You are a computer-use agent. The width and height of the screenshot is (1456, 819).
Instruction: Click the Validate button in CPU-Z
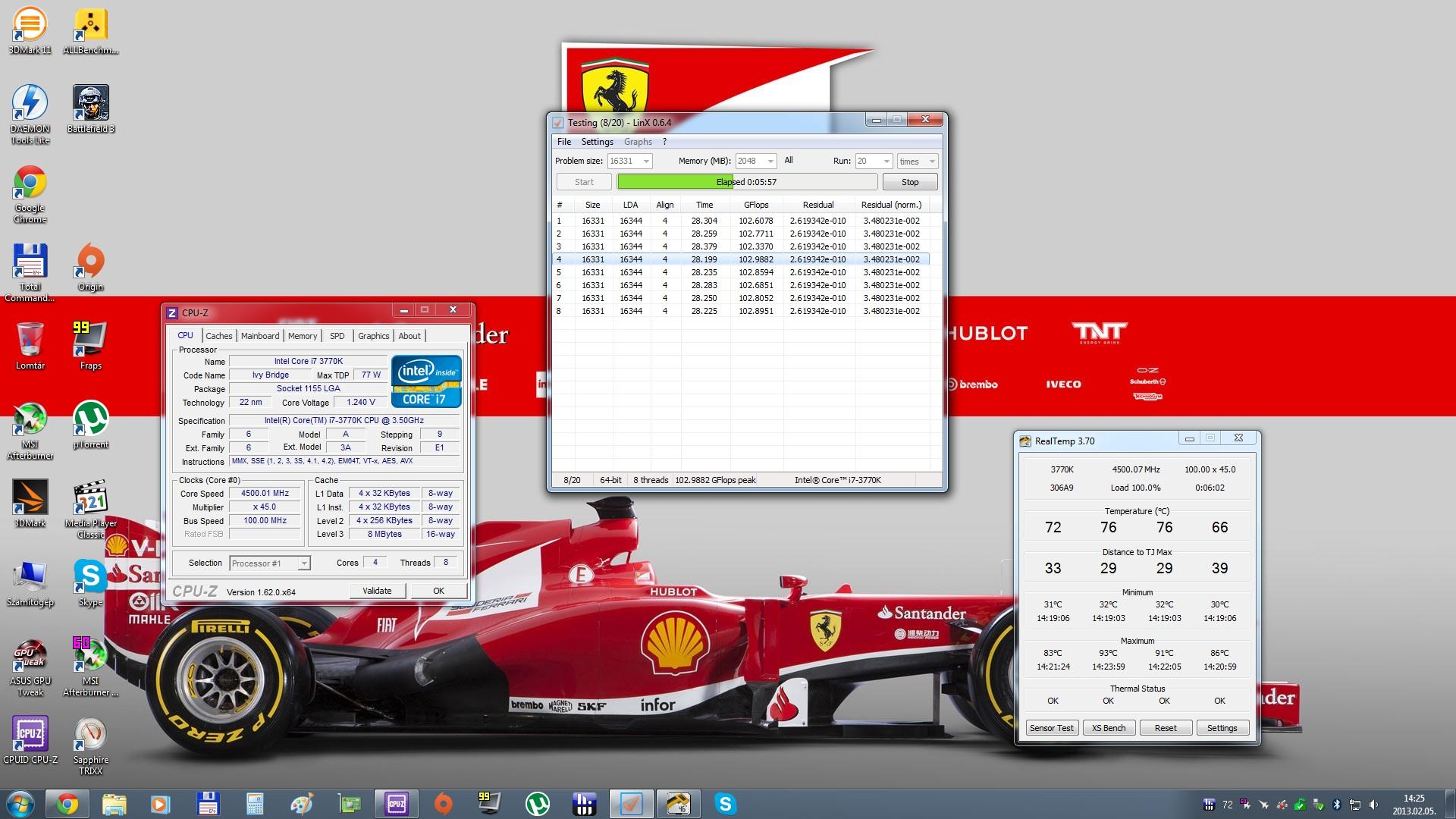click(377, 591)
